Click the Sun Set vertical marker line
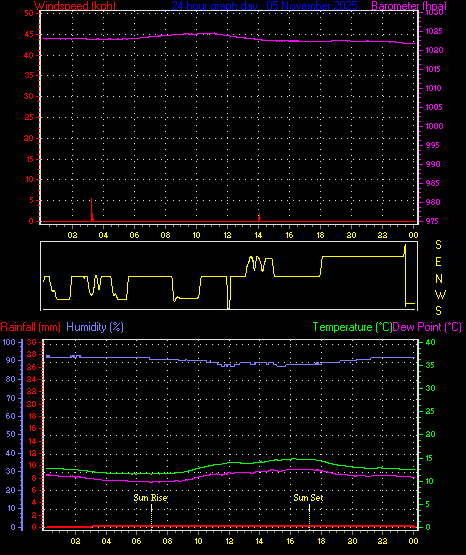Screen dimensions: 466x555 [309, 516]
